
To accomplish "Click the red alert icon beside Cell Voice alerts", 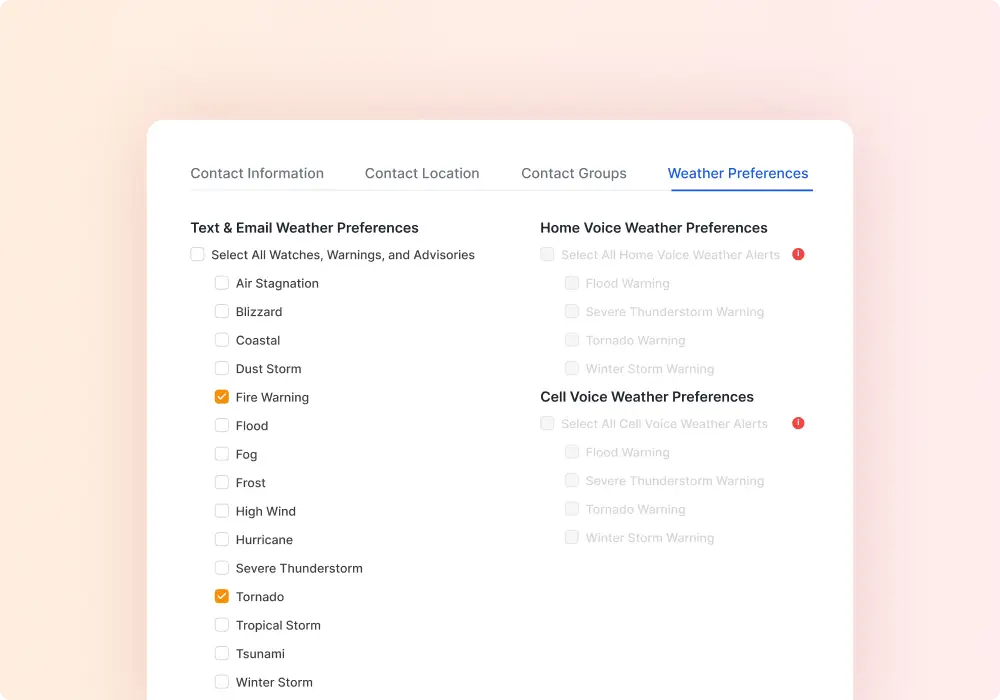I will [798, 423].
